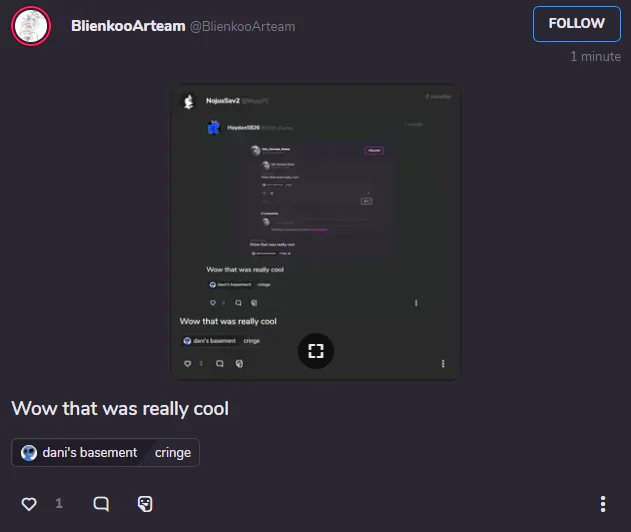The height and width of the screenshot is (532, 631).
Task: Open the post via the 1 minute timestamp
Action: [x=595, y=56]
